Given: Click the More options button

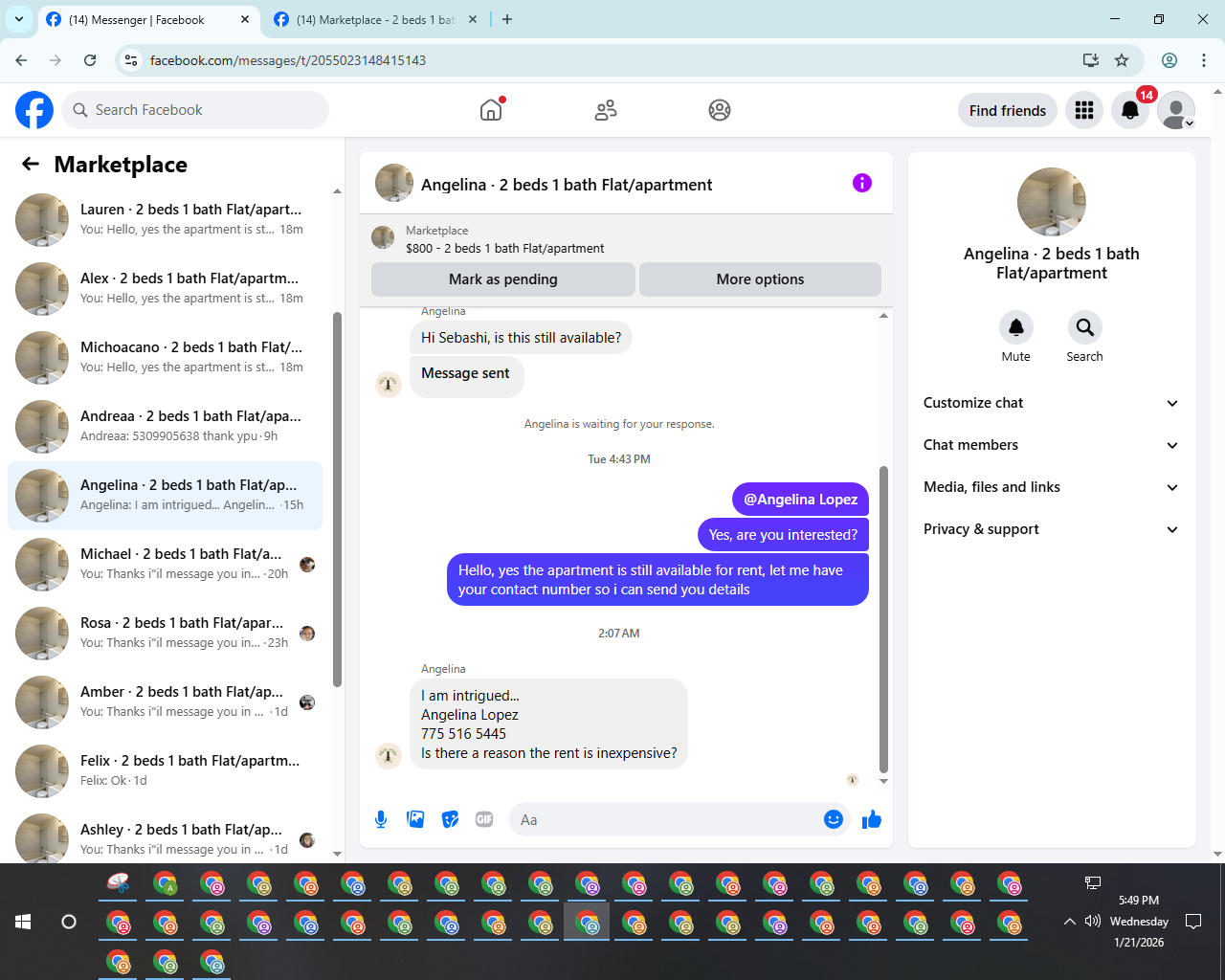Looking at the screenshot, I should click(x=760, y=279).
